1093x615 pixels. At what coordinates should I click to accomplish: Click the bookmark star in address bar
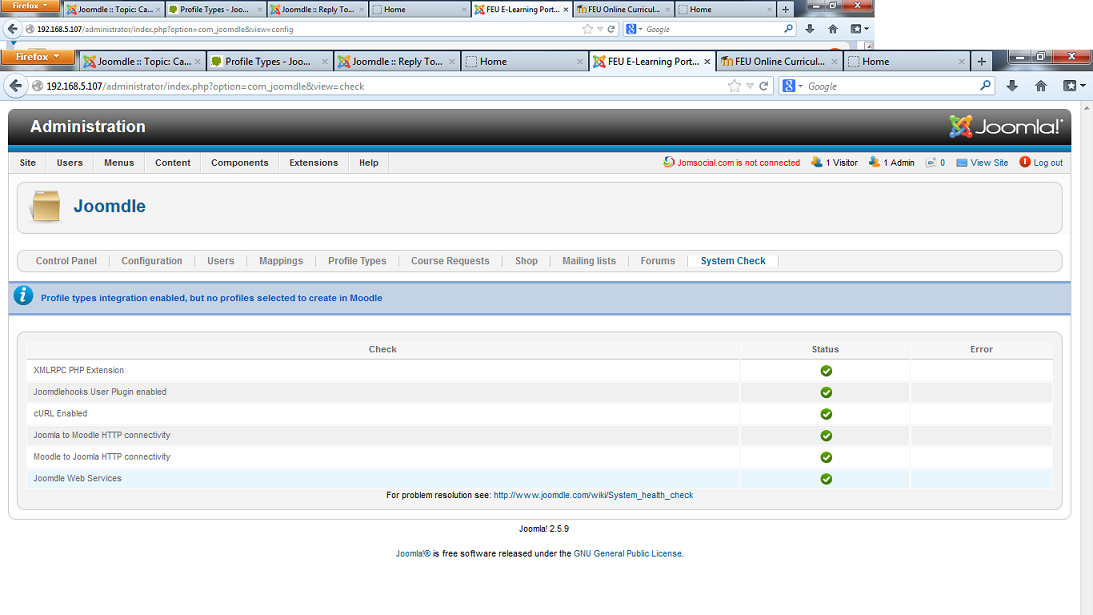tap(735, 86)
